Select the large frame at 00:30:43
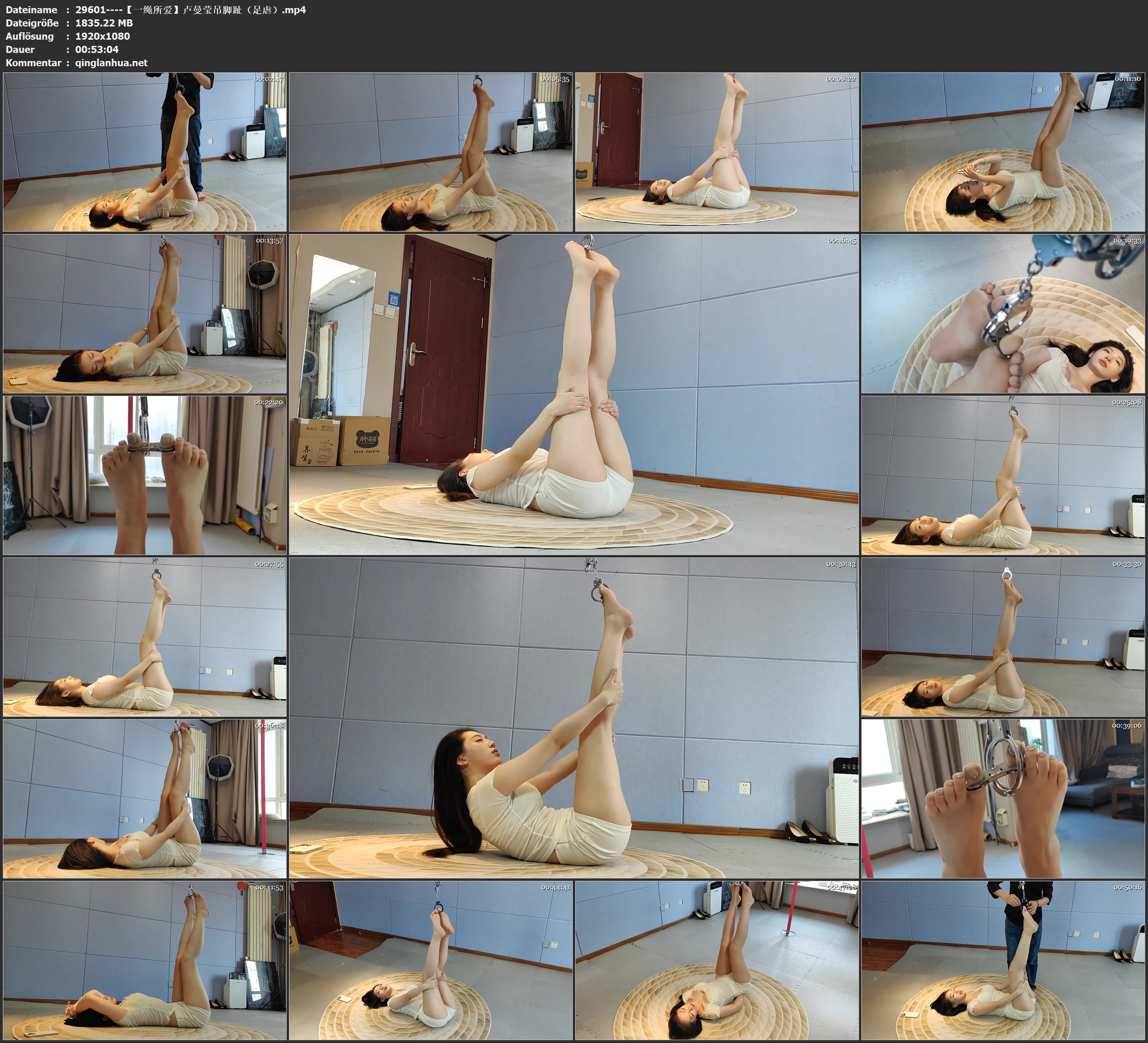Viewport: 1148px width, 1043px height. (573, 718)
